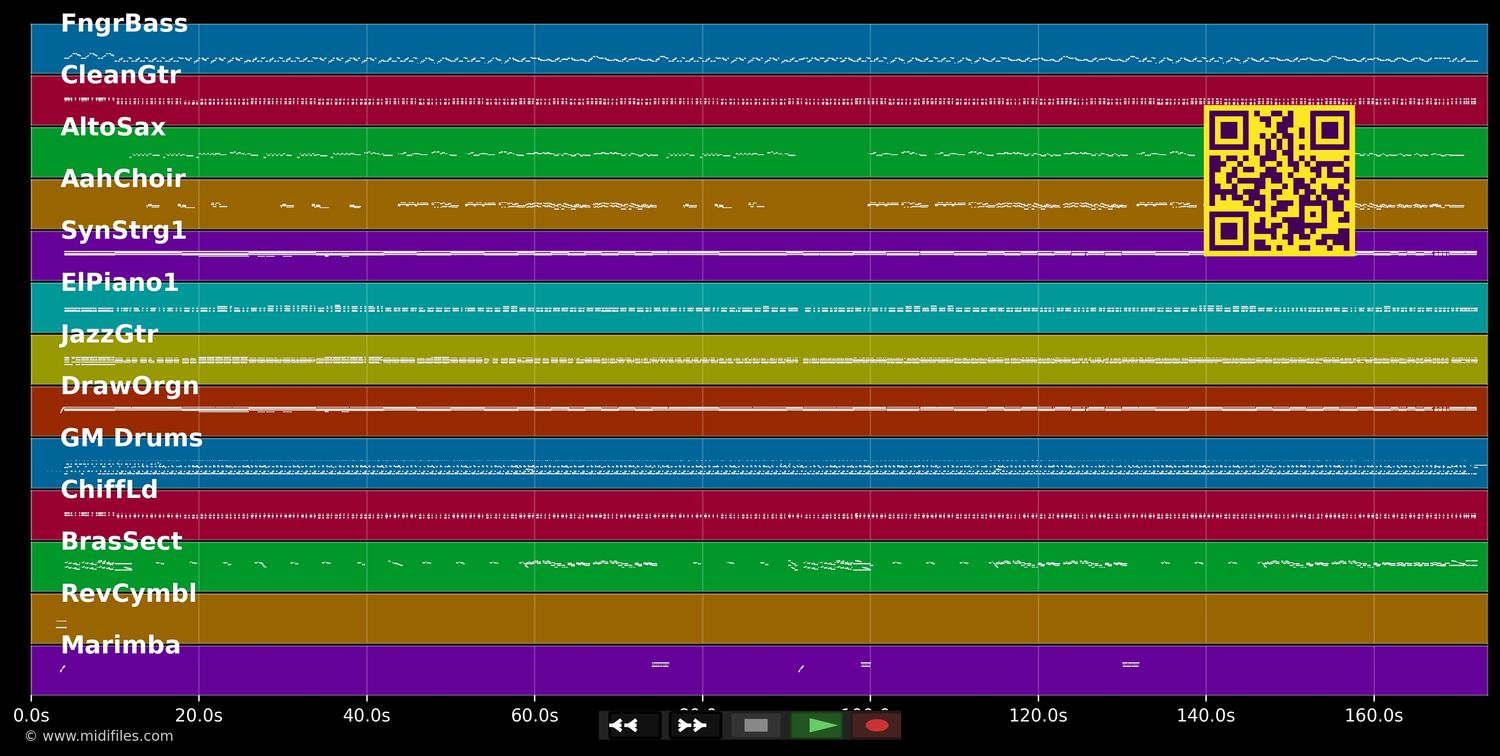The image size is (1500, 756).
Task: Click the 20.0s timeline marker
Action: pyautogui.click(x=199, y=716)
